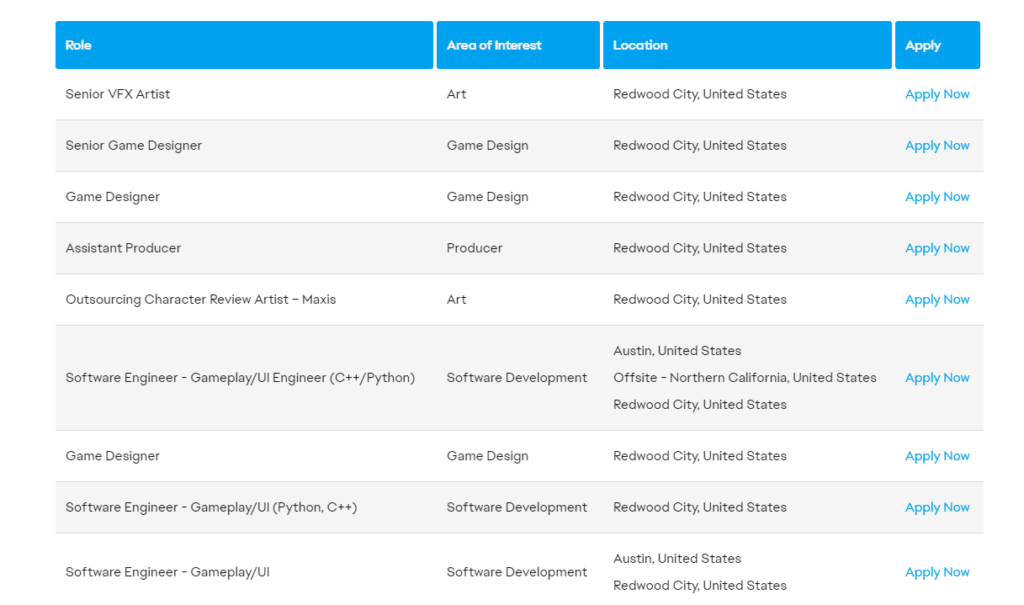Screen dimensions: 1024x605
Task: Select the Producer area of interest cell
Action: (x=474, y=248)
